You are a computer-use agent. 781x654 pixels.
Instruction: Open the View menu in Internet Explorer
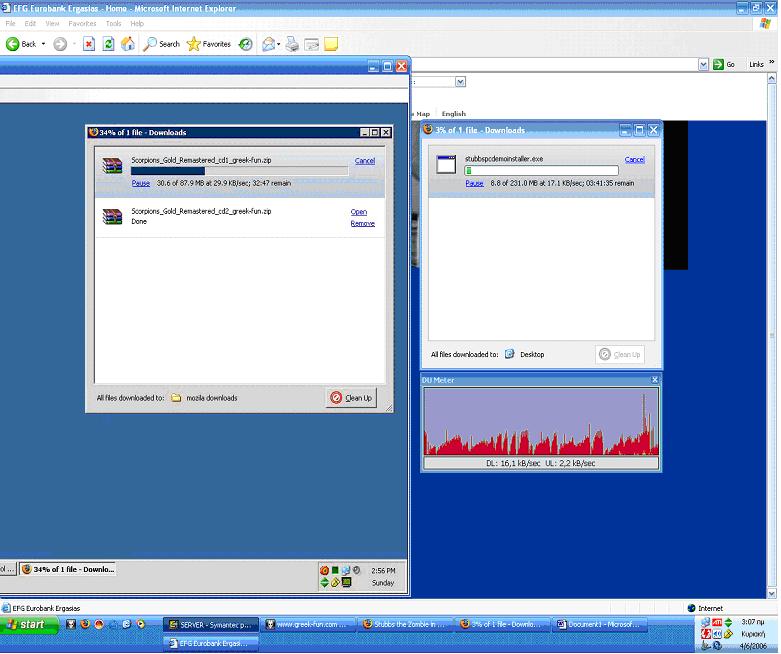[x=52, y=23]
